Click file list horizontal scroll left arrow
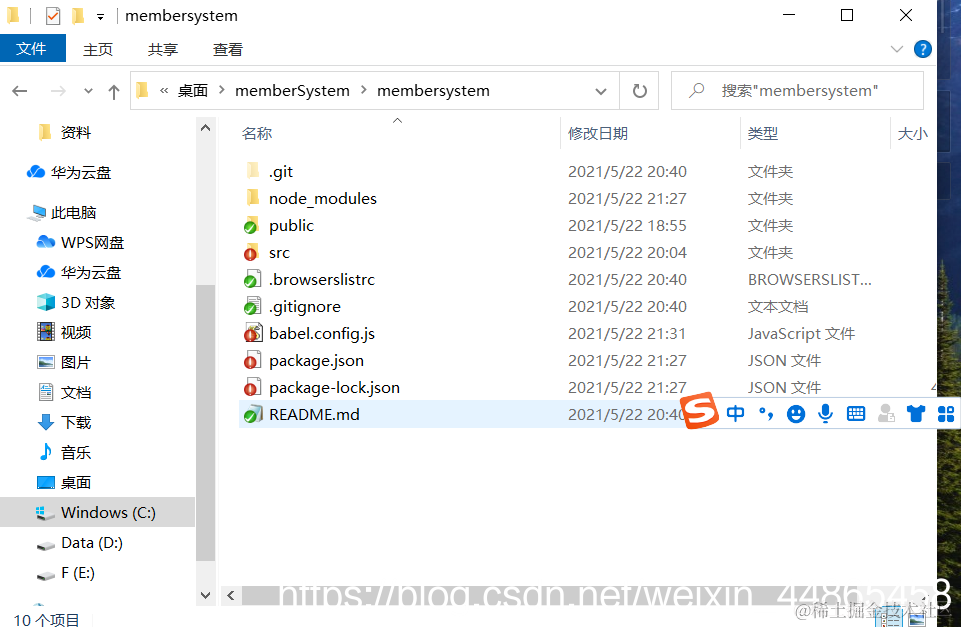Image resolution: width=961 pixels, height=627 pixels. [230, 595]
